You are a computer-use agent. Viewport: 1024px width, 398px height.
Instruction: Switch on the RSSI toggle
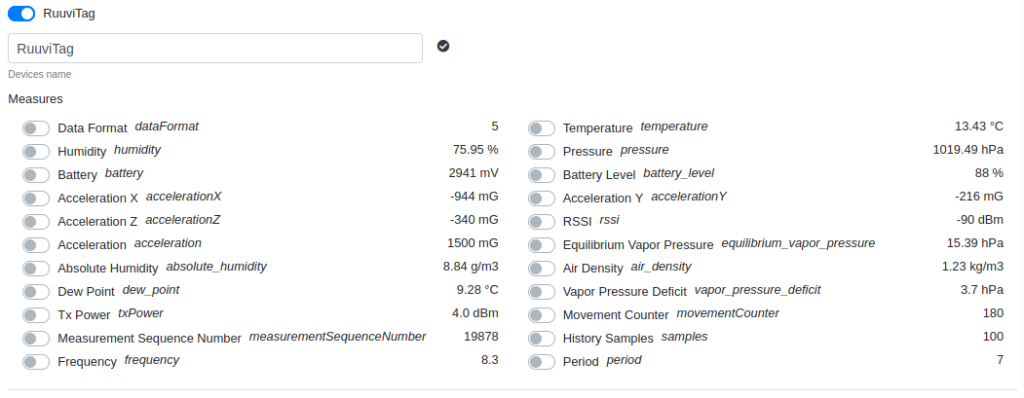pyautogui.click(x=541, y=222)
